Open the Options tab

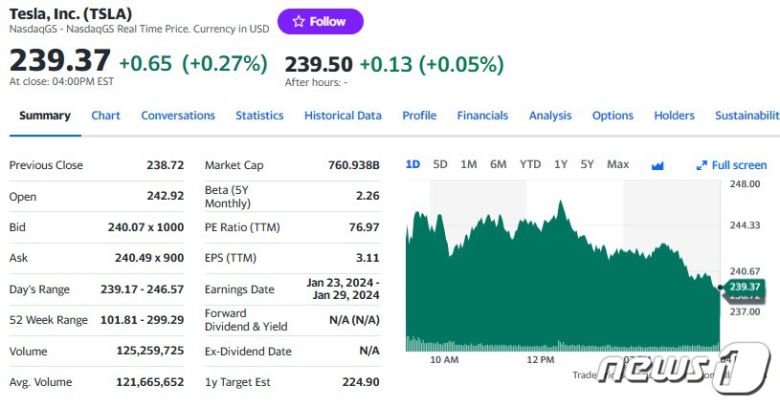click(x=612, y=115)
